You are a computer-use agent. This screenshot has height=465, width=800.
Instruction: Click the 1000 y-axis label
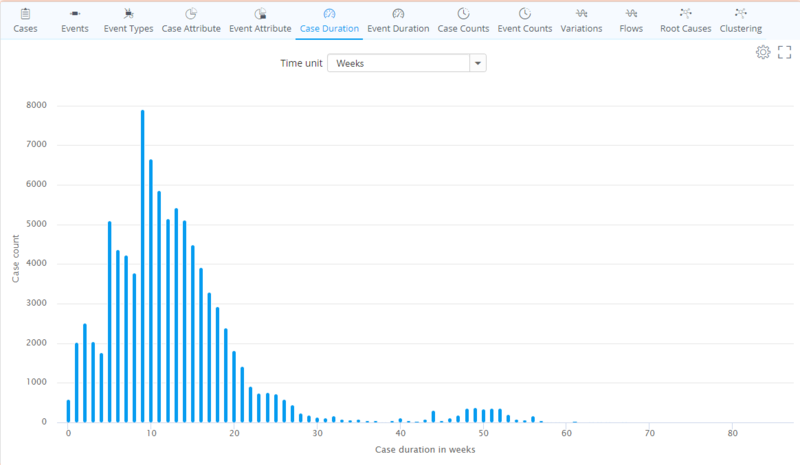click(x=36, y=382)
